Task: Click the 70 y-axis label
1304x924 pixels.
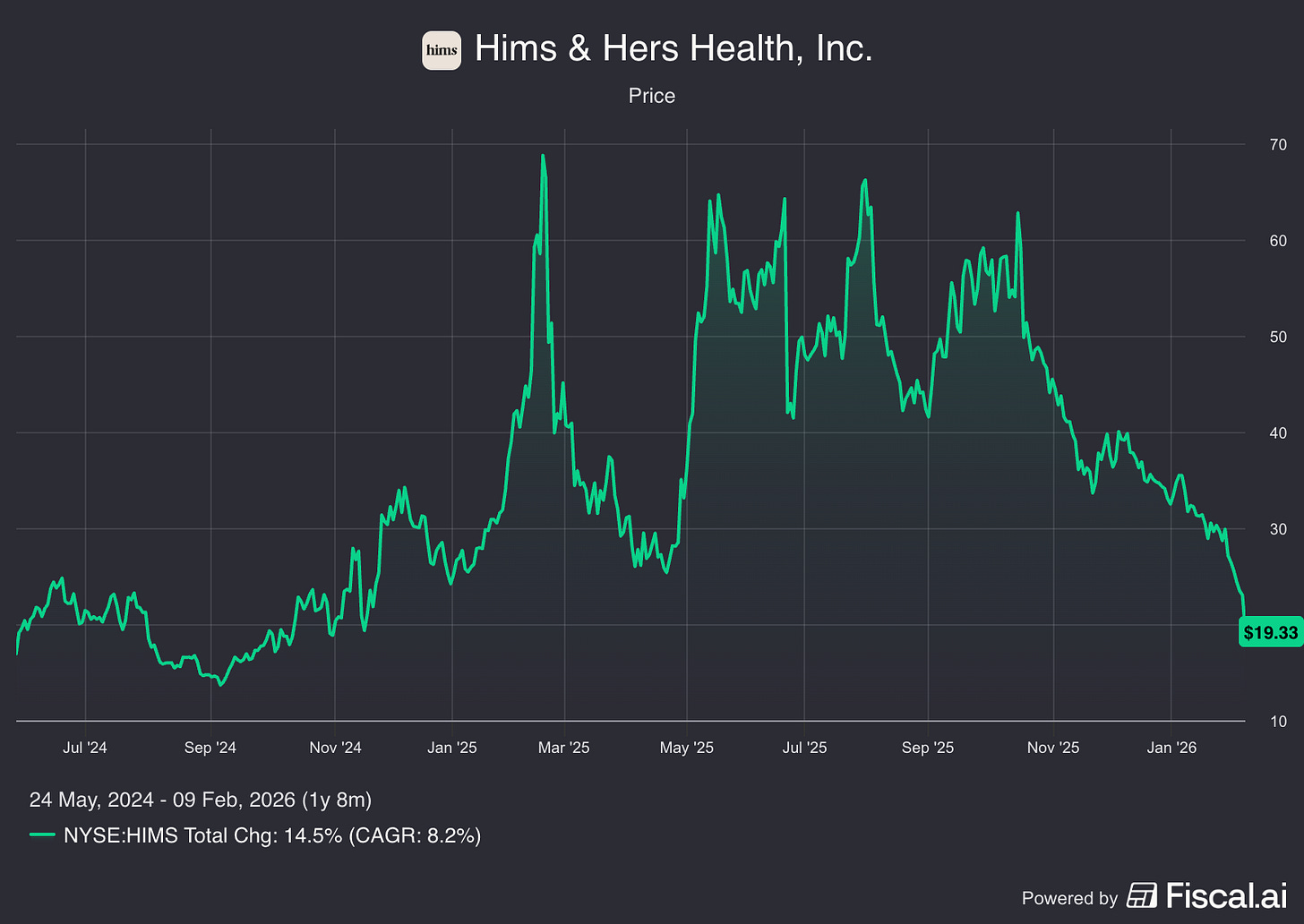Action: (x=1278, y=145)
